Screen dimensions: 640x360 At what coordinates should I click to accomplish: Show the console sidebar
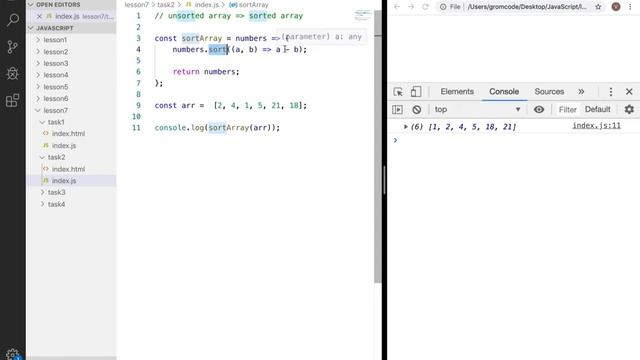(x=397, y=109)
